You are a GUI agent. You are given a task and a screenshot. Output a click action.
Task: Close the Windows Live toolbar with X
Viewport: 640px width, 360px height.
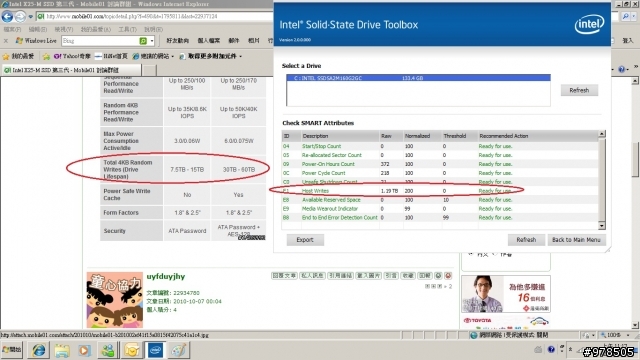point(6,40)
